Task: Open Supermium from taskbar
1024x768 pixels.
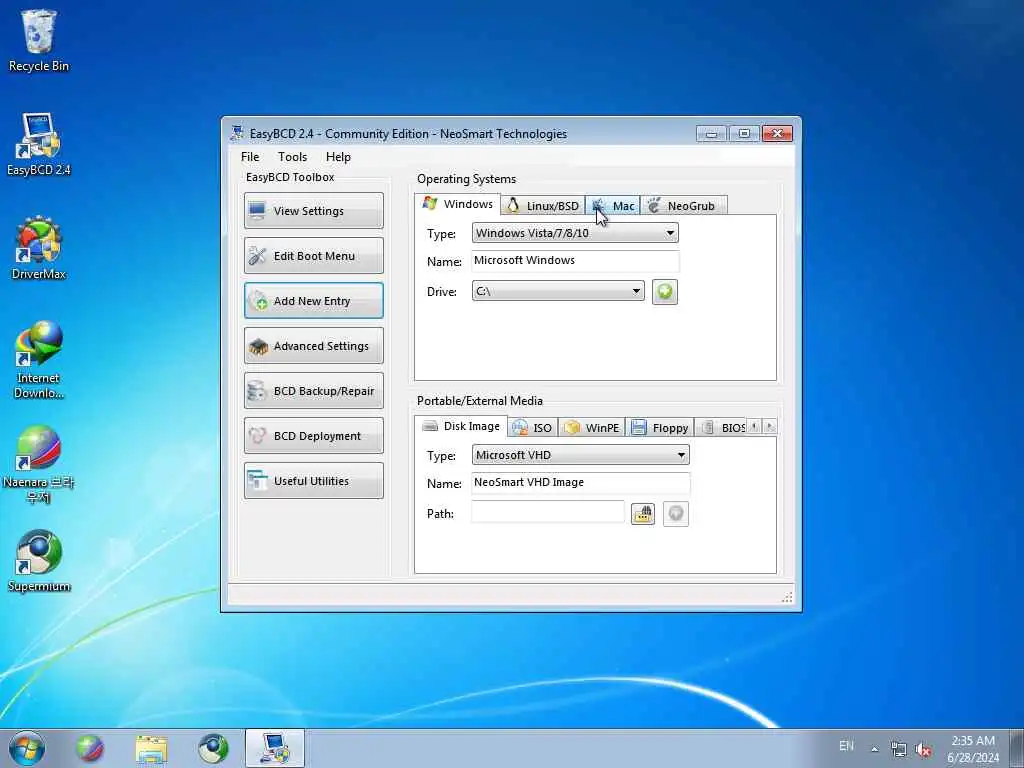Action: click(x=213, y=748)
